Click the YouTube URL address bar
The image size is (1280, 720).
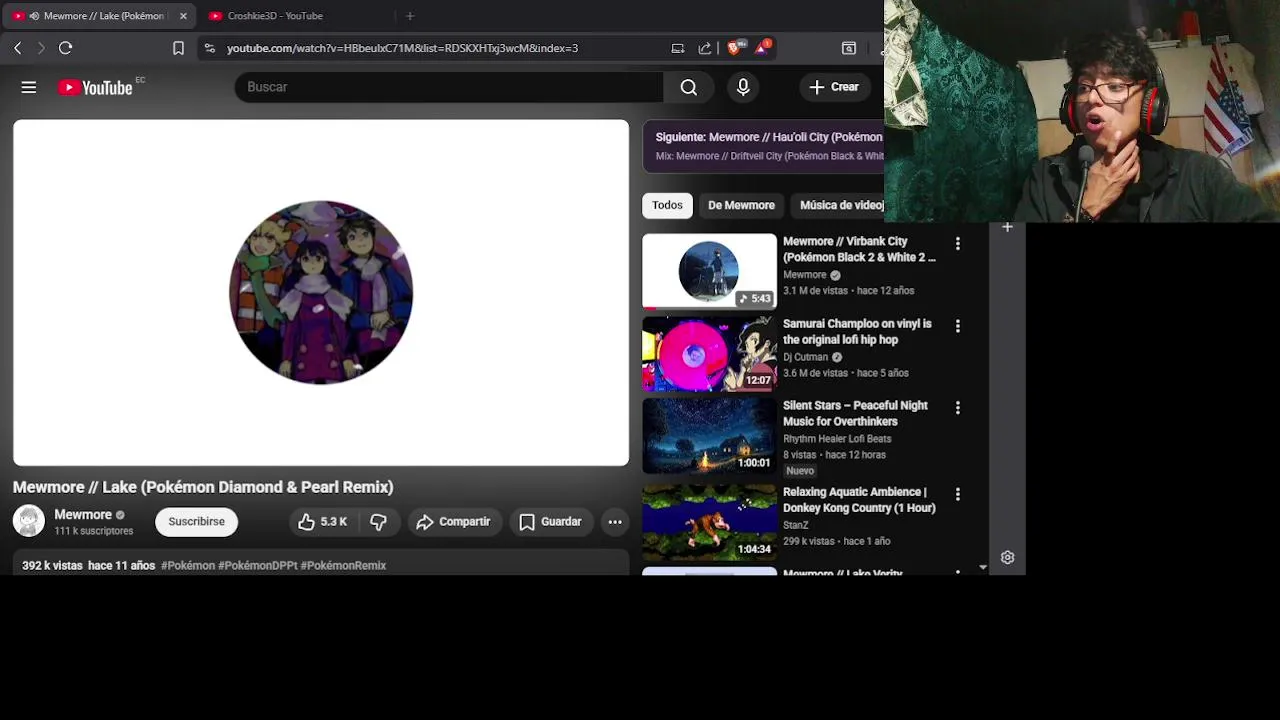pyautogui.click(x=402, y=48)
